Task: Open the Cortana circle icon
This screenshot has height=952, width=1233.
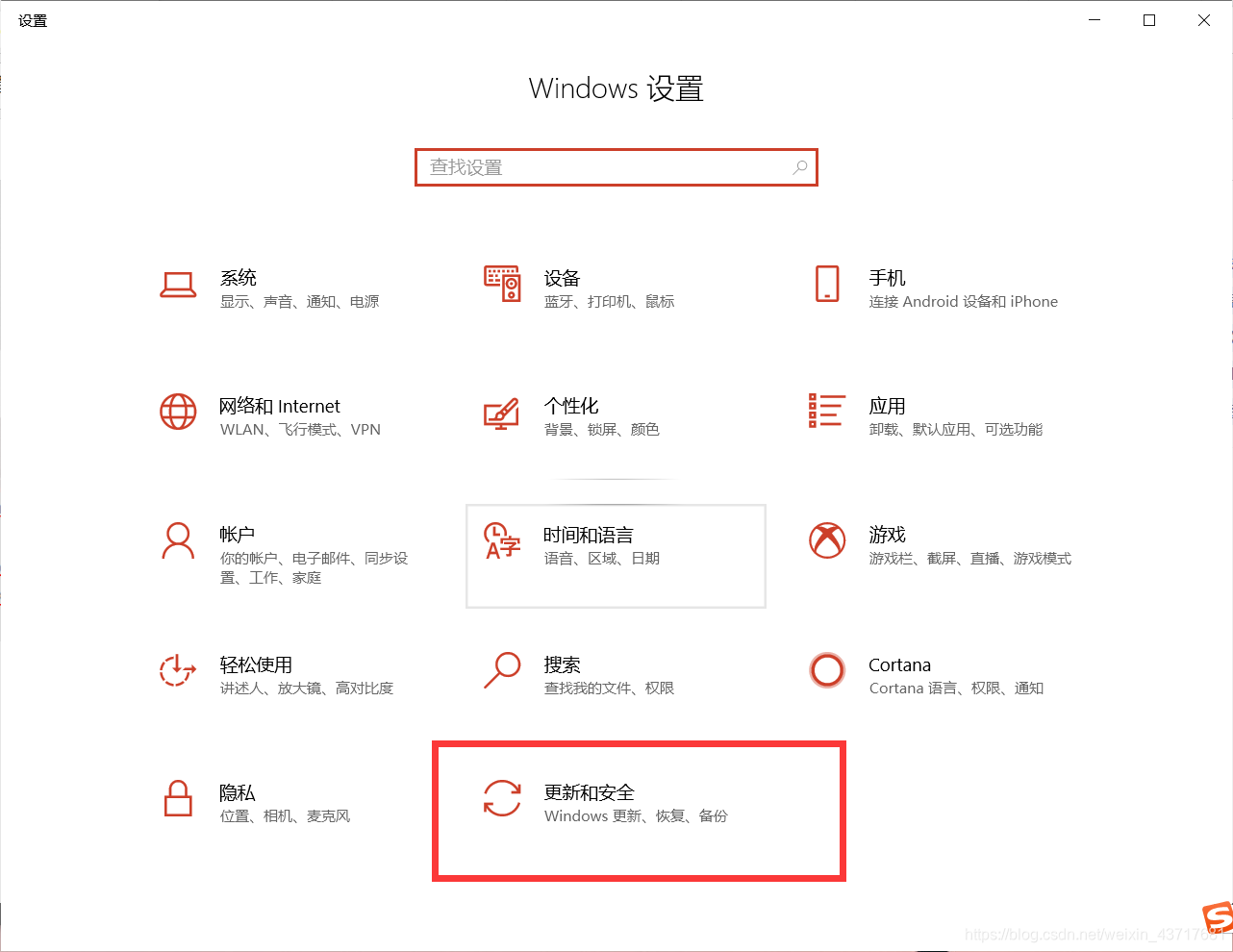Action: click(827, 670)
